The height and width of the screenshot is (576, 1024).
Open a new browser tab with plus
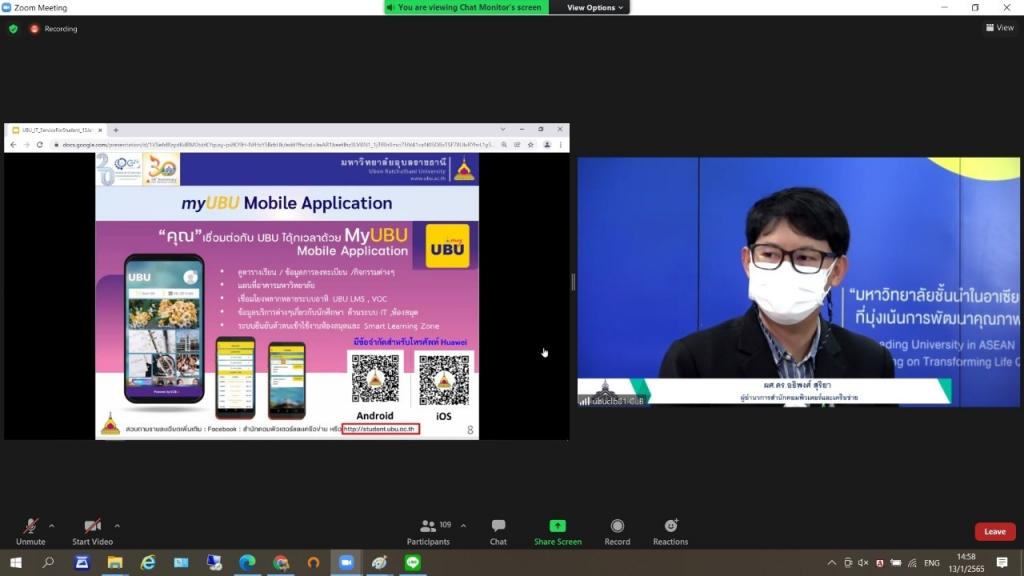click(x=116, y=130)
